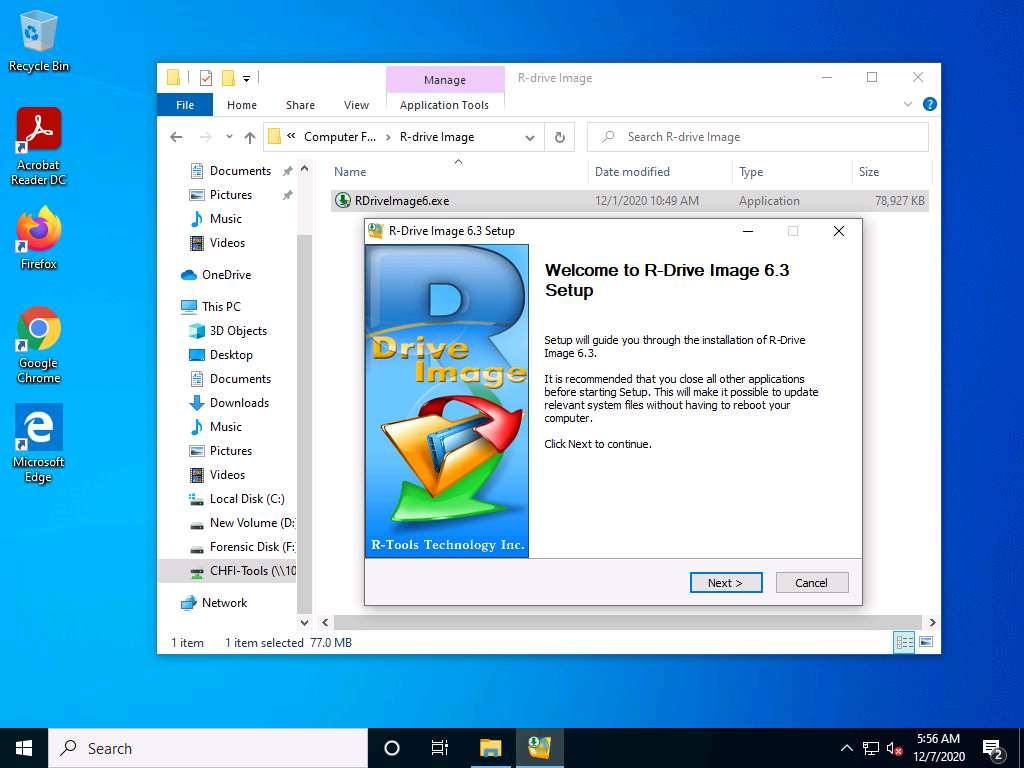The height and width of the screenshot is (768, 1024).
Task: Open Quick Access Toolbar customize dropdown
Action: coord(246,79)
